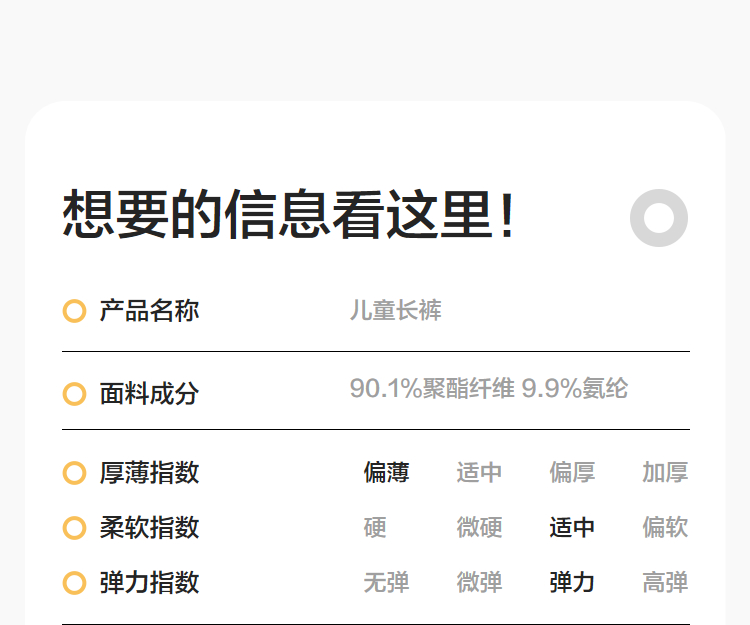Select the highlighted 弹力 elasticity option
Screen dimensions: 750x625
pyautogui.click(x=572, y=582)
